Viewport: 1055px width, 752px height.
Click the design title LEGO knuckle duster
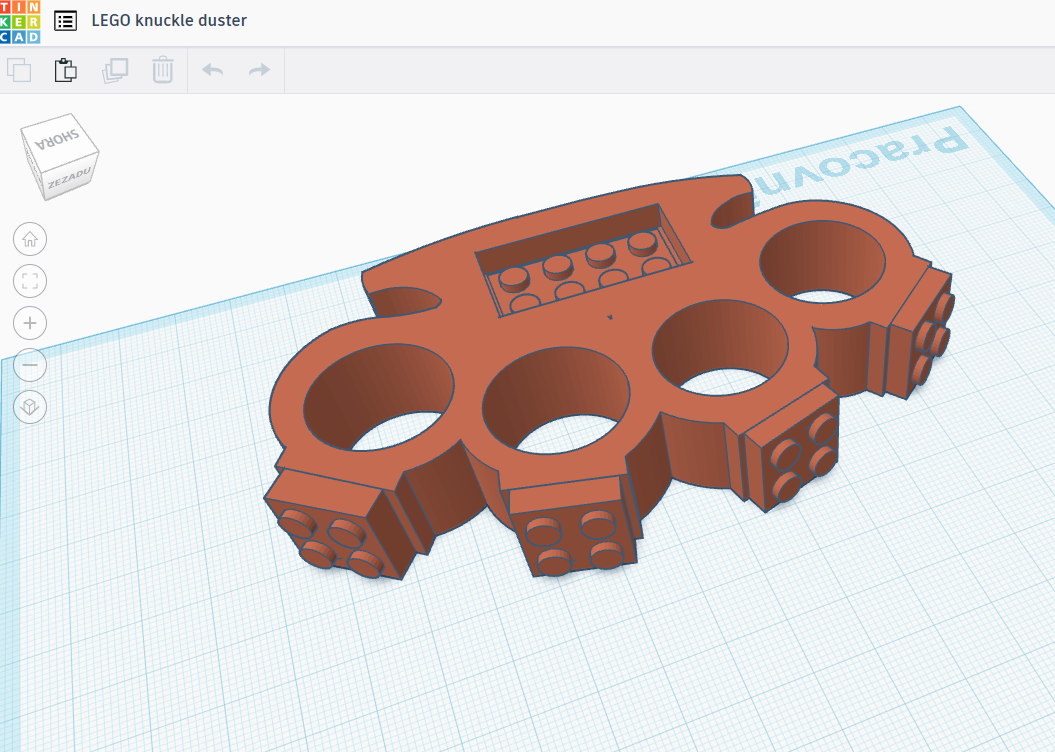(169, 21)
